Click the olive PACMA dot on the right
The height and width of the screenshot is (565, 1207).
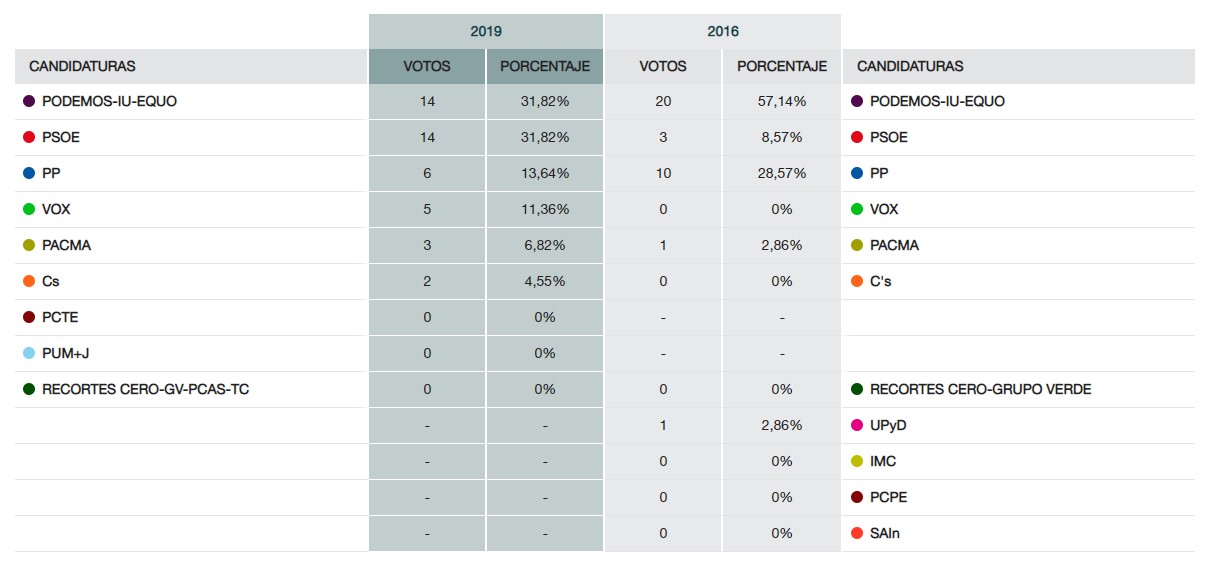(857, 246)
